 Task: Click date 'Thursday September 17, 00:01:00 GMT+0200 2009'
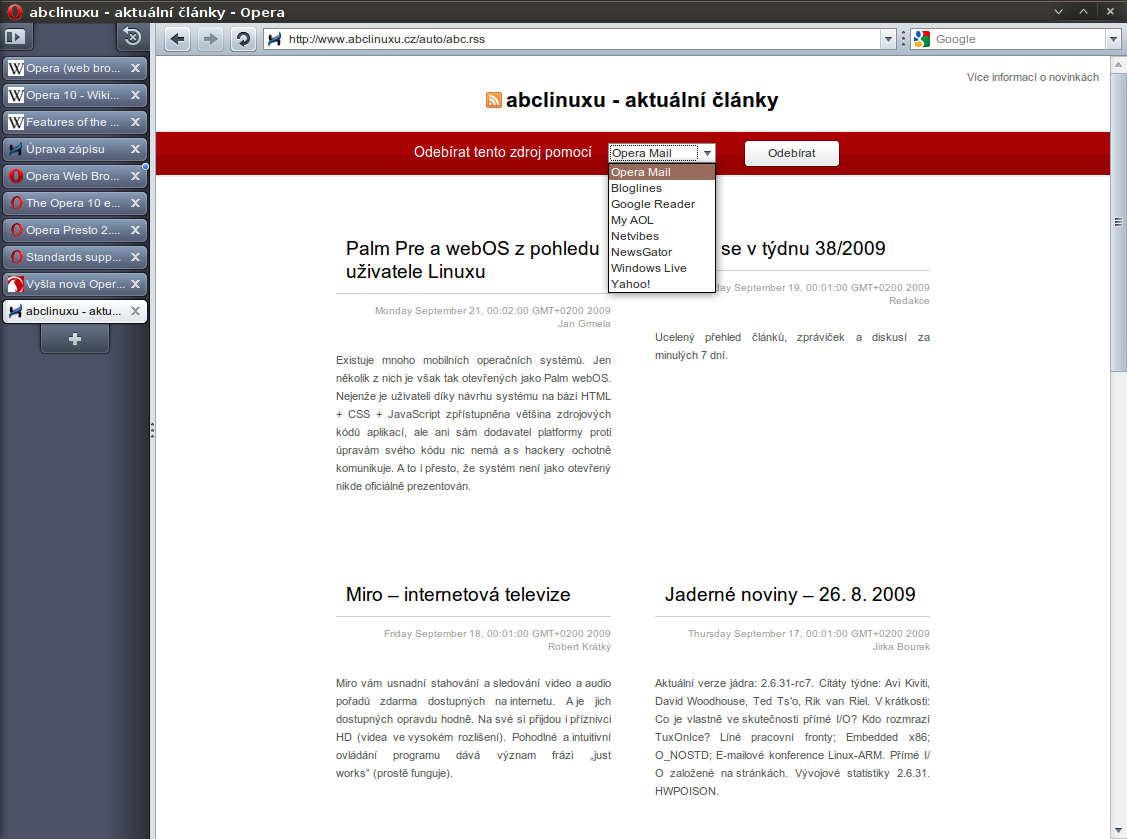click(x=809, y=633)
